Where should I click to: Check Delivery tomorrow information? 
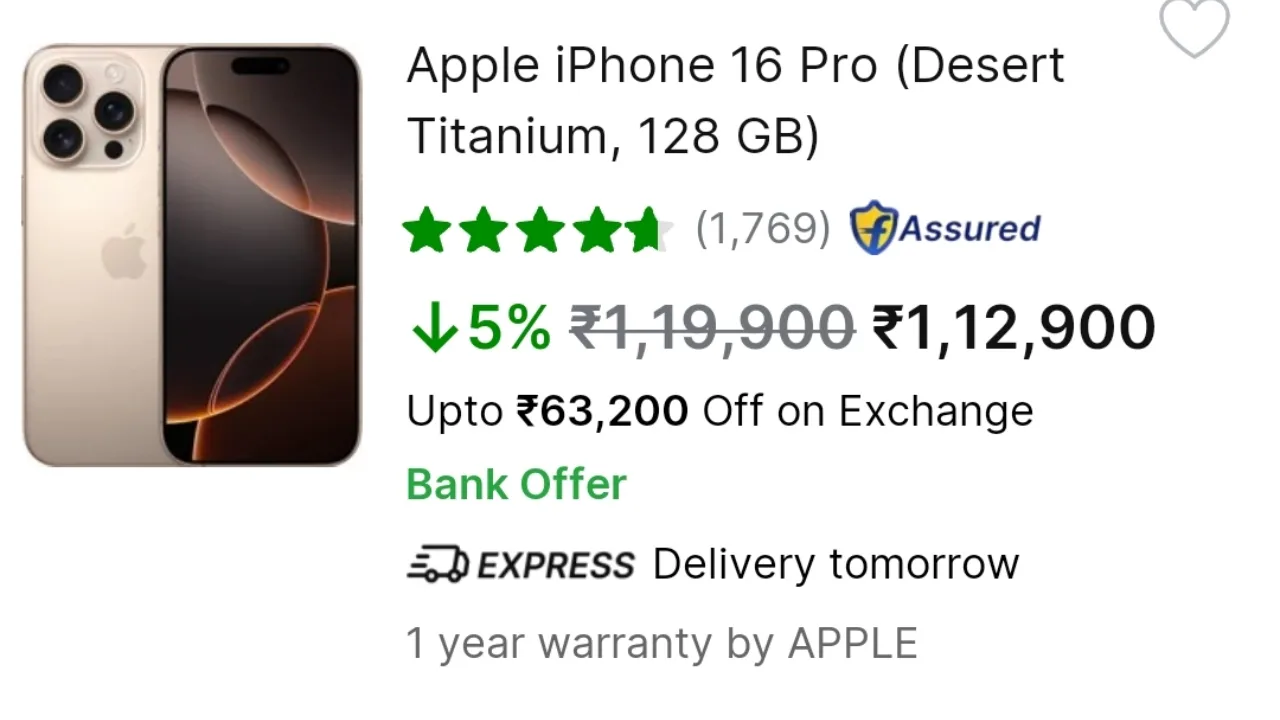coord(836,564)
